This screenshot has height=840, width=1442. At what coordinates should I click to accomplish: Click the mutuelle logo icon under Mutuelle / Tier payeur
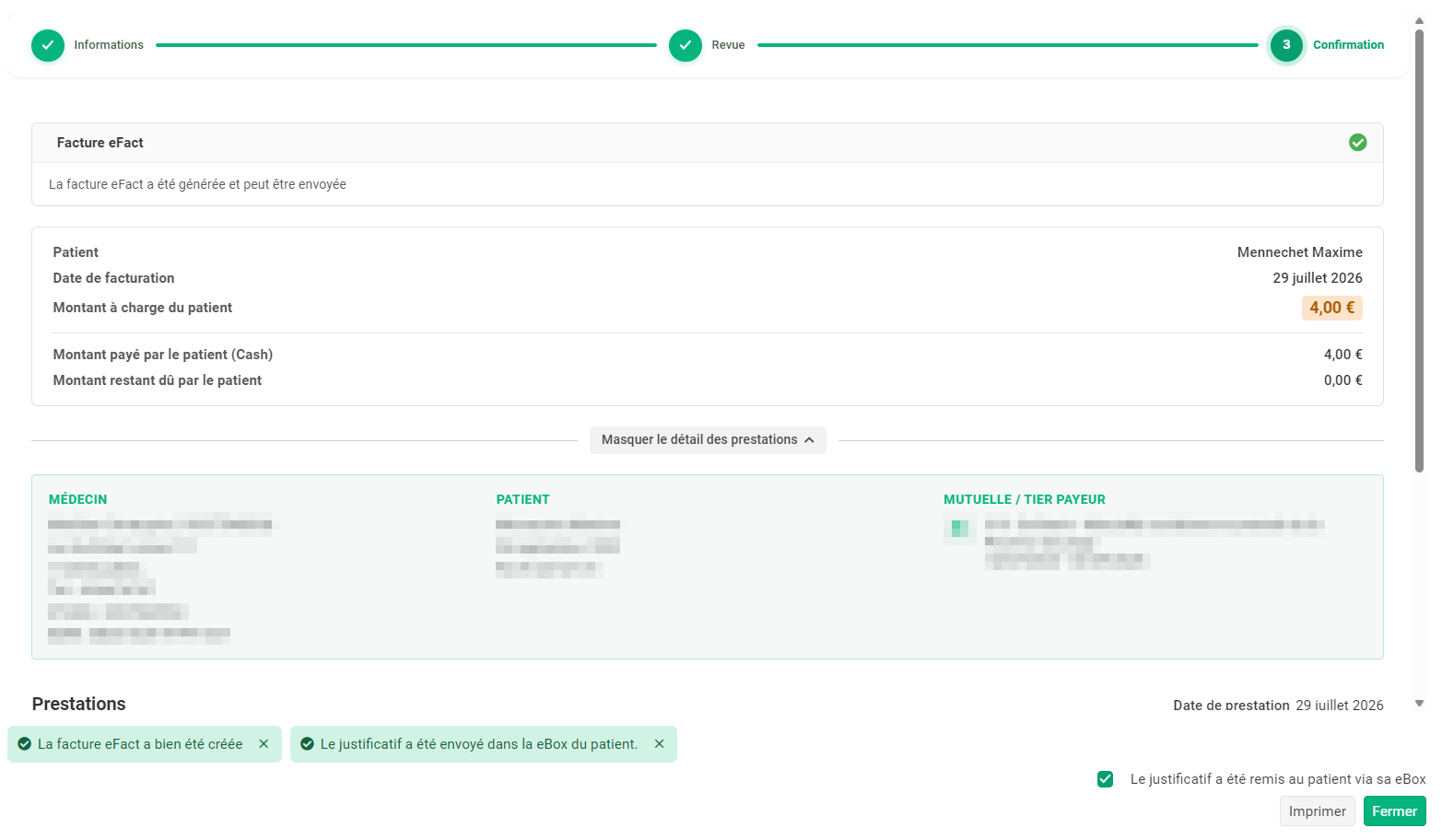959,529
